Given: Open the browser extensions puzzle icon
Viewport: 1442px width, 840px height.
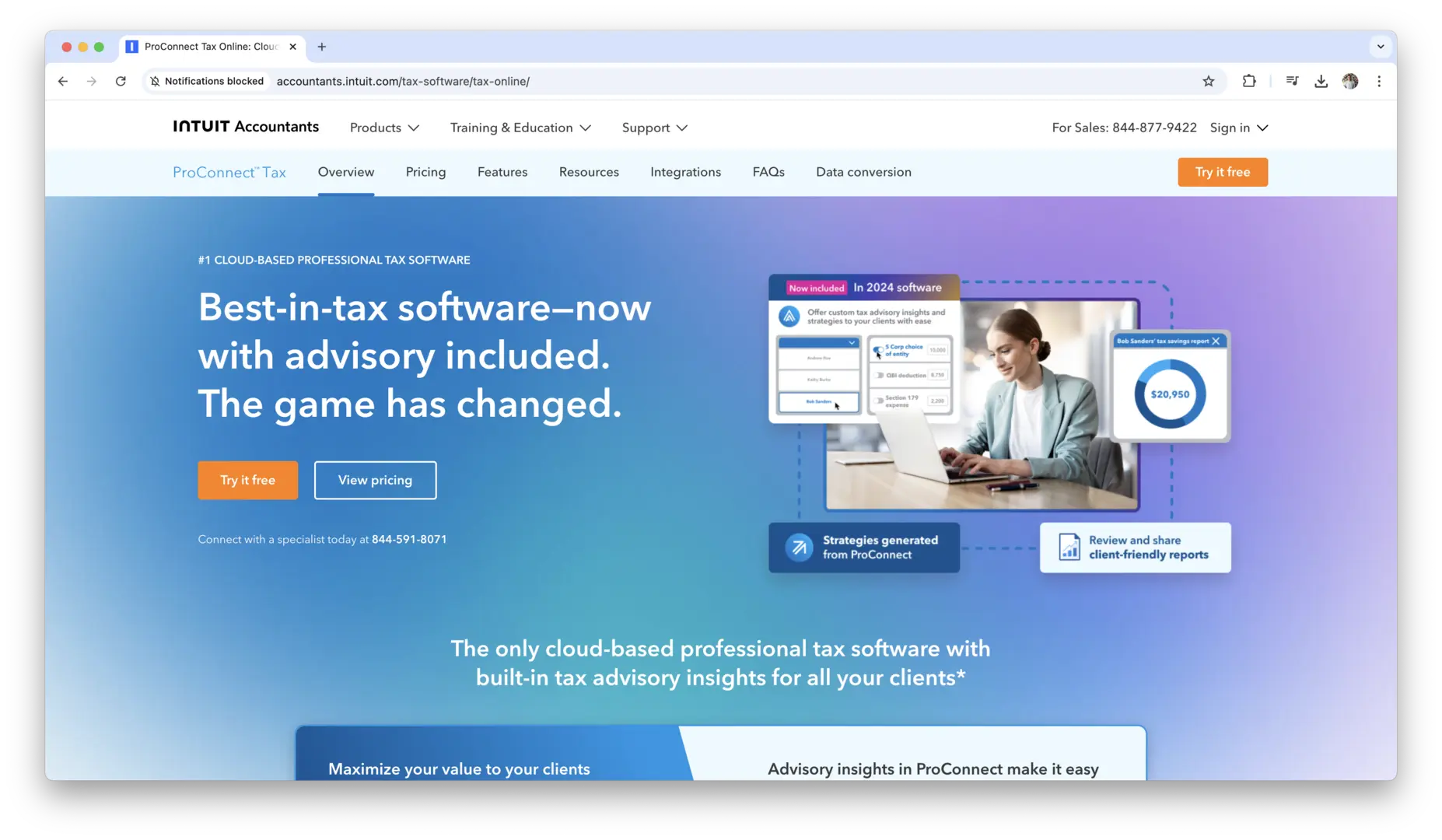Looking at the screenshot, I should click(1249, 81).
